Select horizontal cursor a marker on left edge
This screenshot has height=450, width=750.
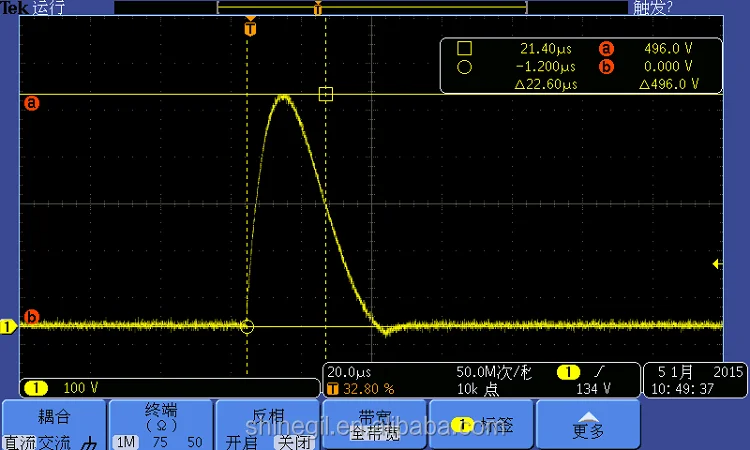pyautogui.click(x=31, y=103)
